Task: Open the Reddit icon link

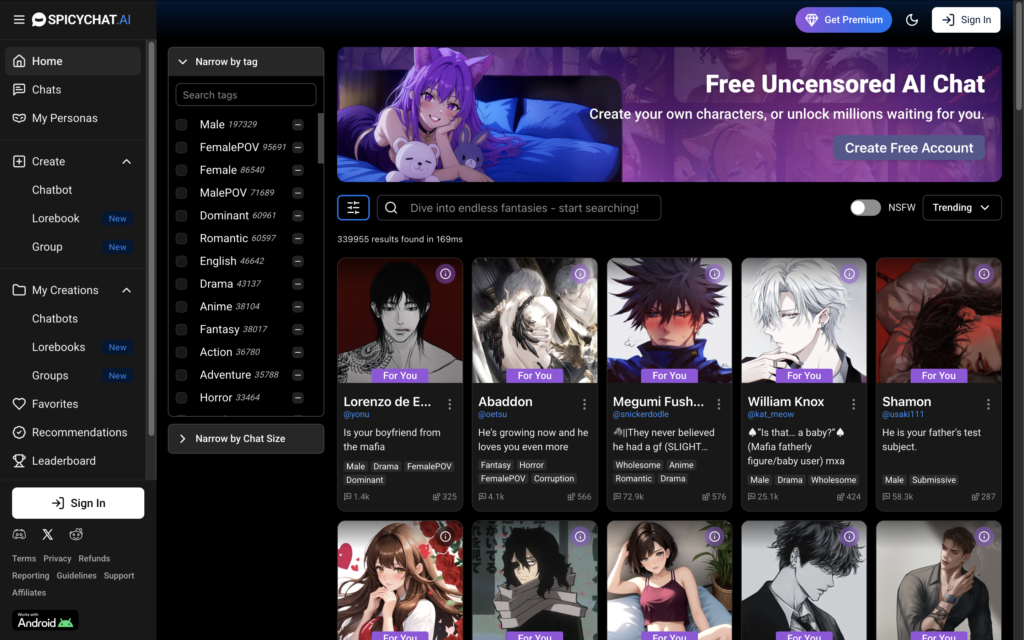Action: click(76, 534)
